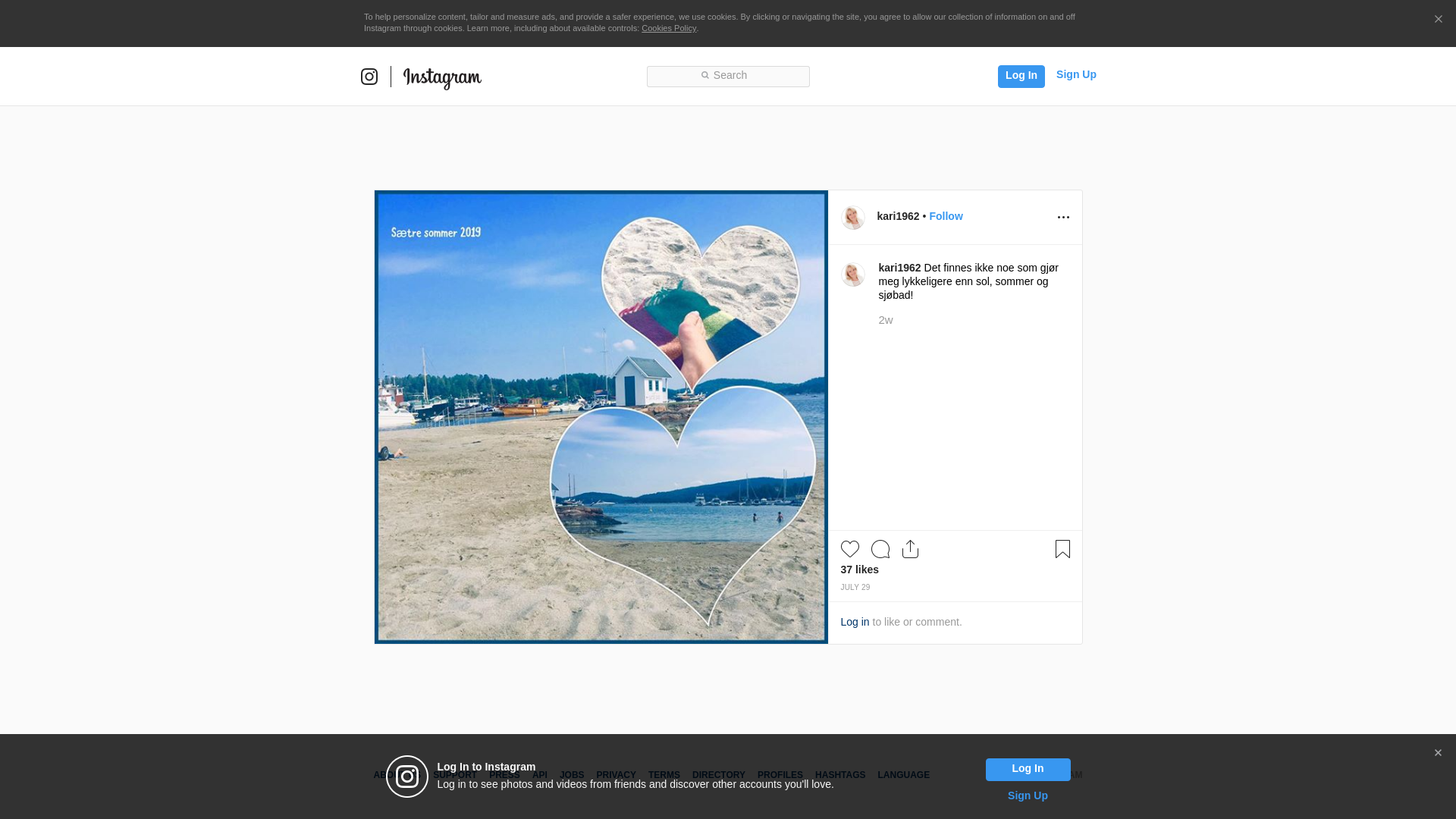
Task: Open the beach heart collage photo
Action: (601, 417)
